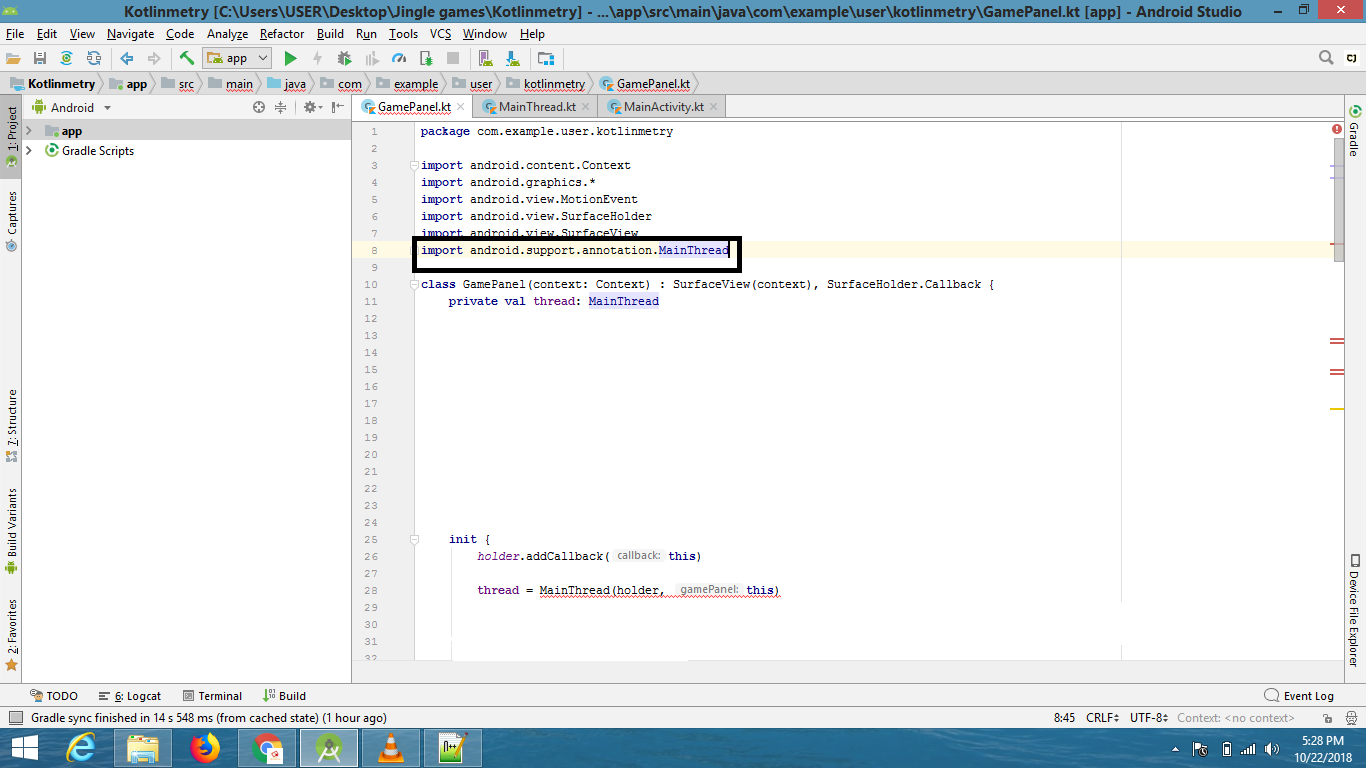Viewport: 1366px width, 768px height.
Task: Open the Android Profiler icon
Action: tap(399, 58)
